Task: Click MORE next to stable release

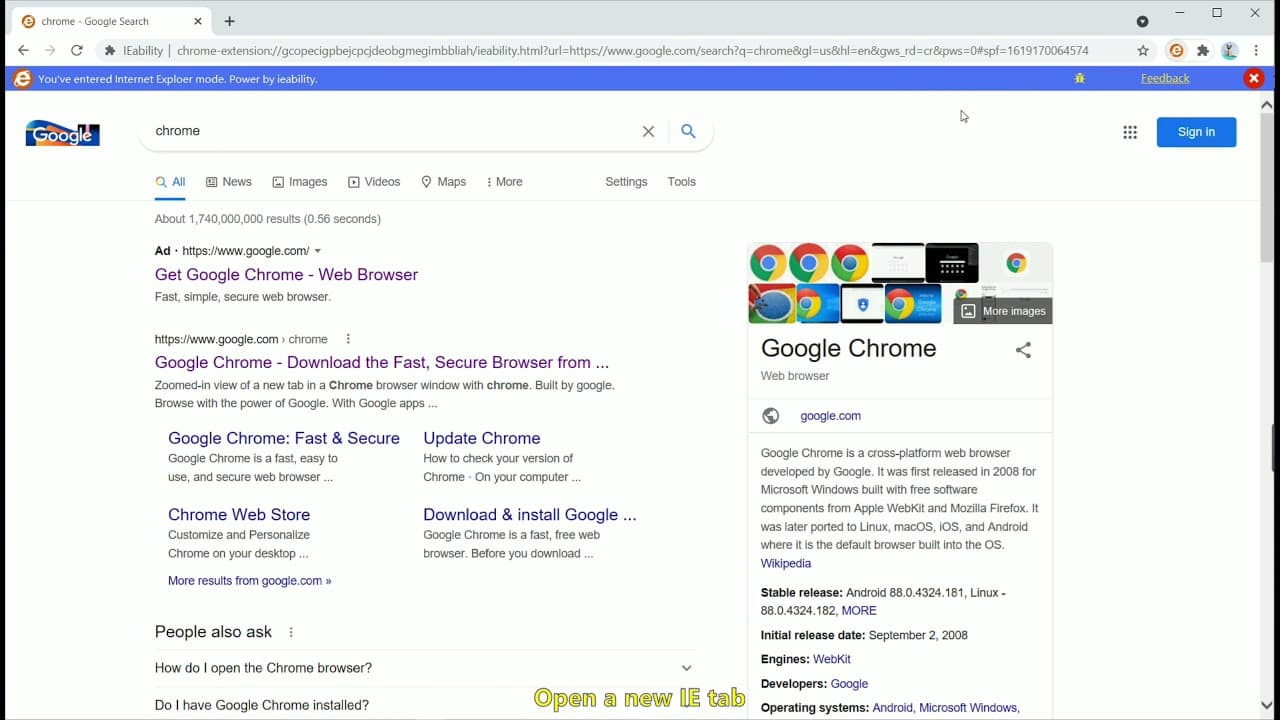Action: 858,610
